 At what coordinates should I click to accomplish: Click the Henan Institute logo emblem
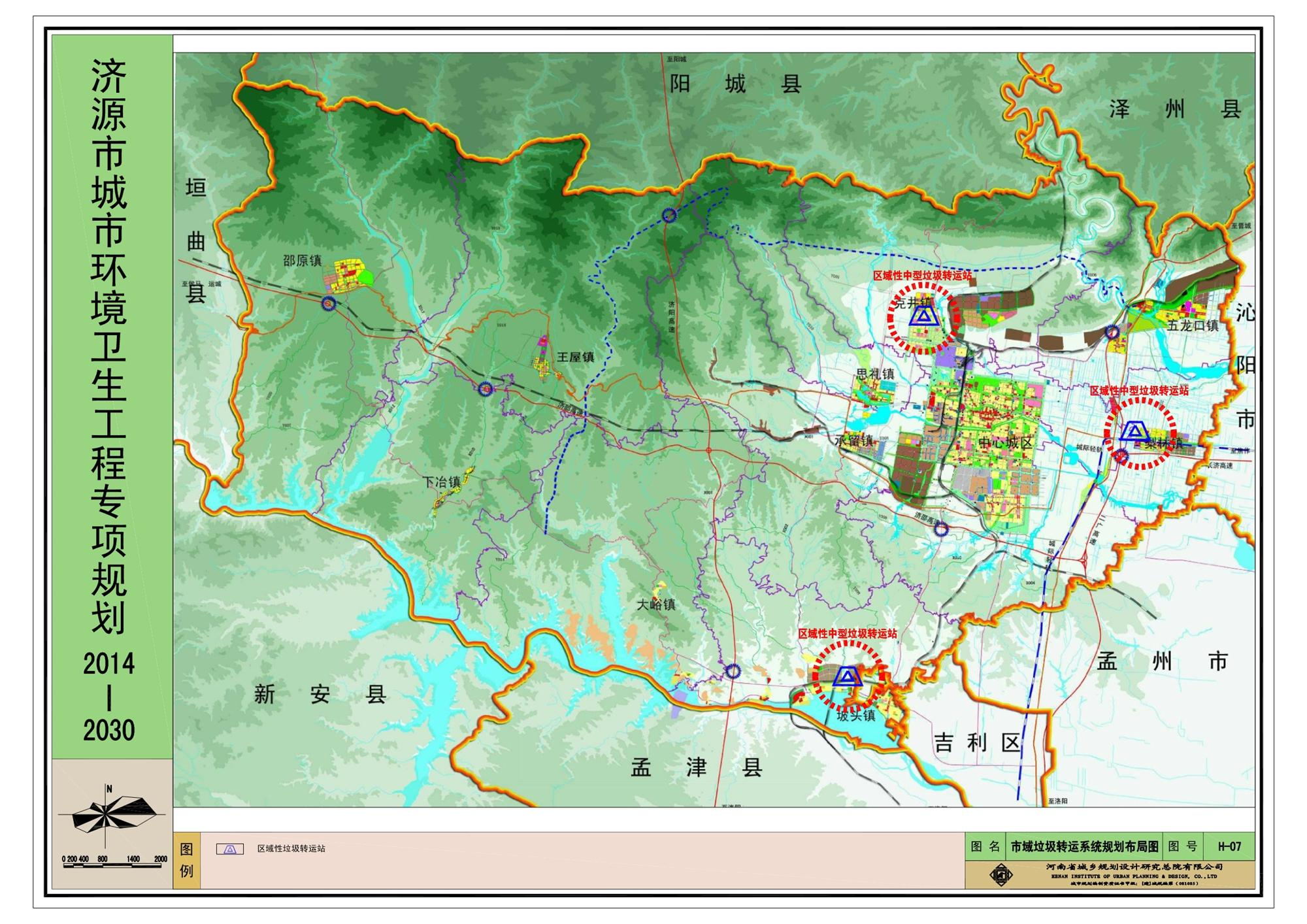click(1000, 875)
